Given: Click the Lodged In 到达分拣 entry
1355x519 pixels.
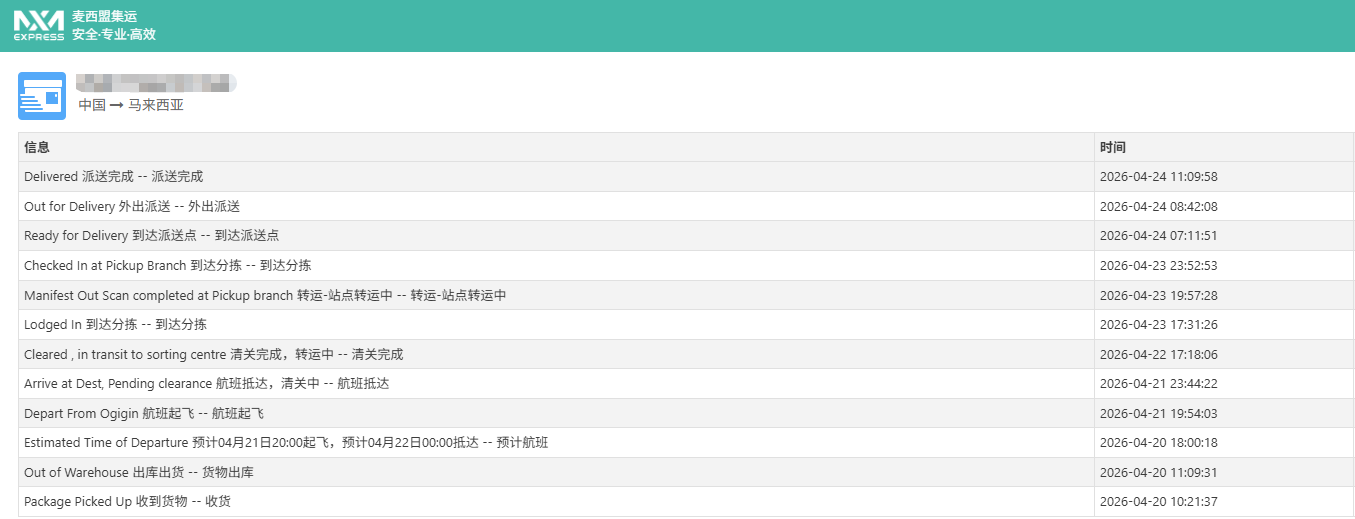Looking at the screenshot, I should (115, 324).
